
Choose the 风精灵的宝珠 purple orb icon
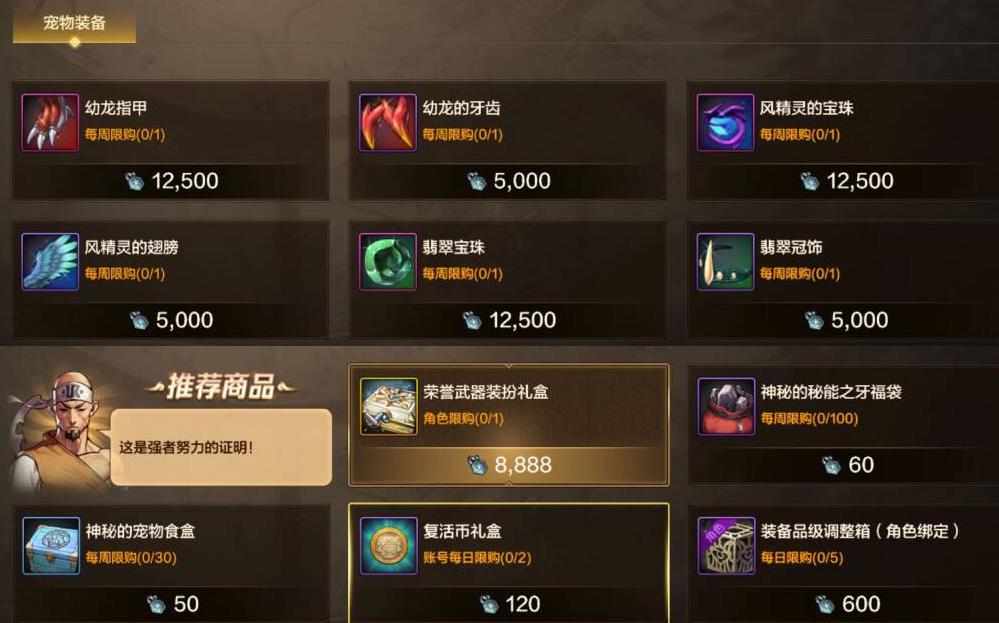[x=725, y=122]
